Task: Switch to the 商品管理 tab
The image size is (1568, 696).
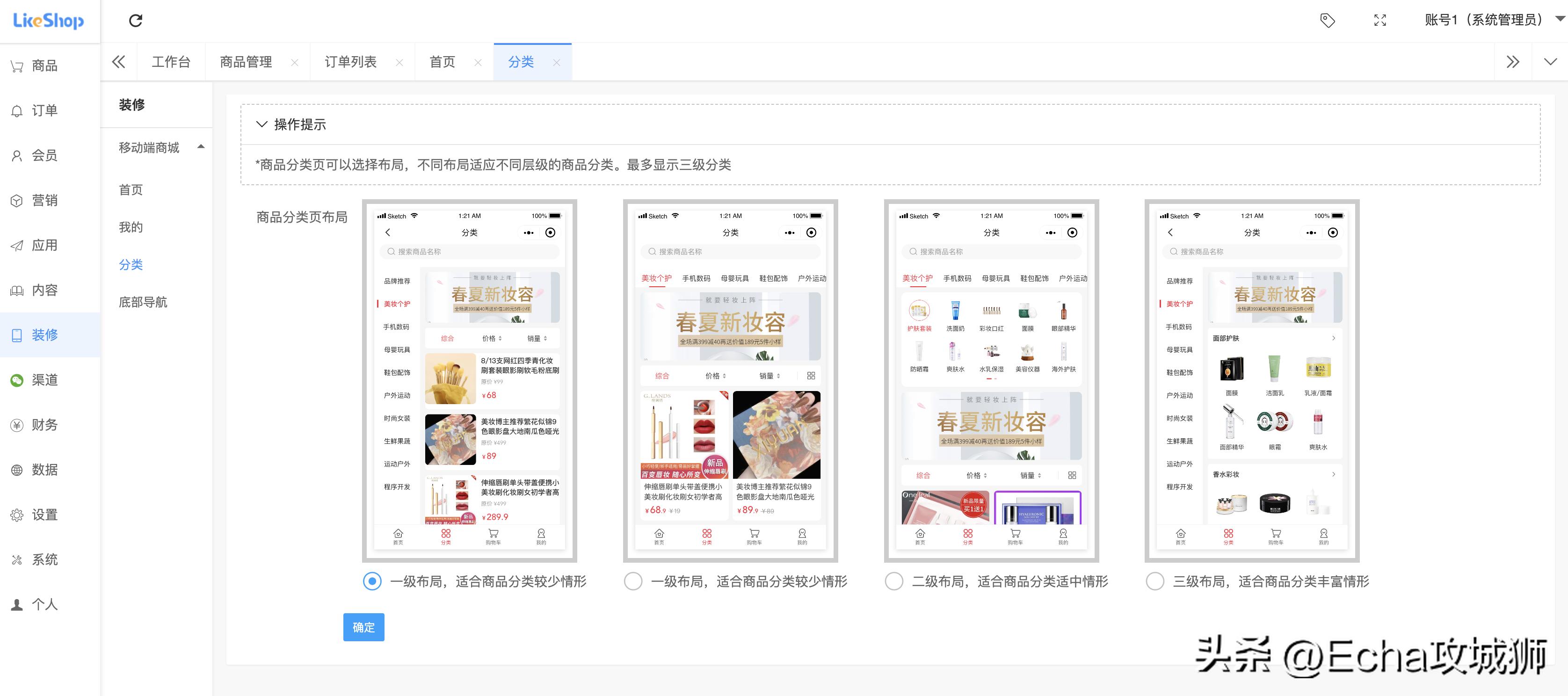Action: tap(245, 61)
